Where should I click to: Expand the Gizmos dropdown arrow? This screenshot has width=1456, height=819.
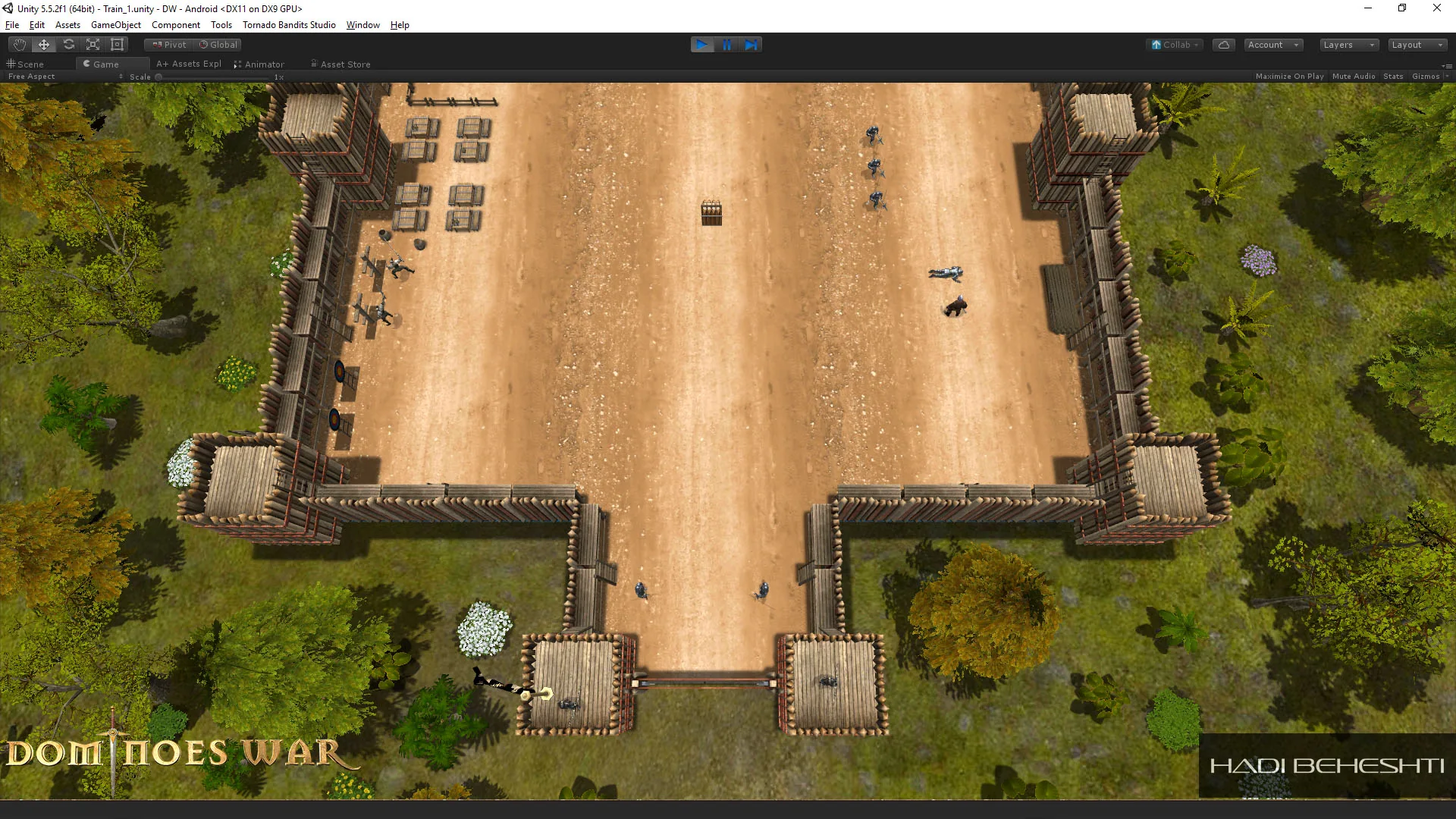(x=1447, y=77)
